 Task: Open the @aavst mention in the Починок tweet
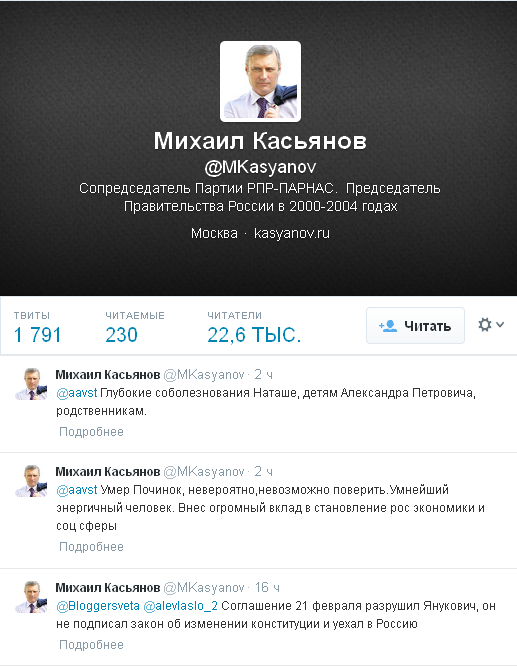pyautogui.click(x=77, y=490)
